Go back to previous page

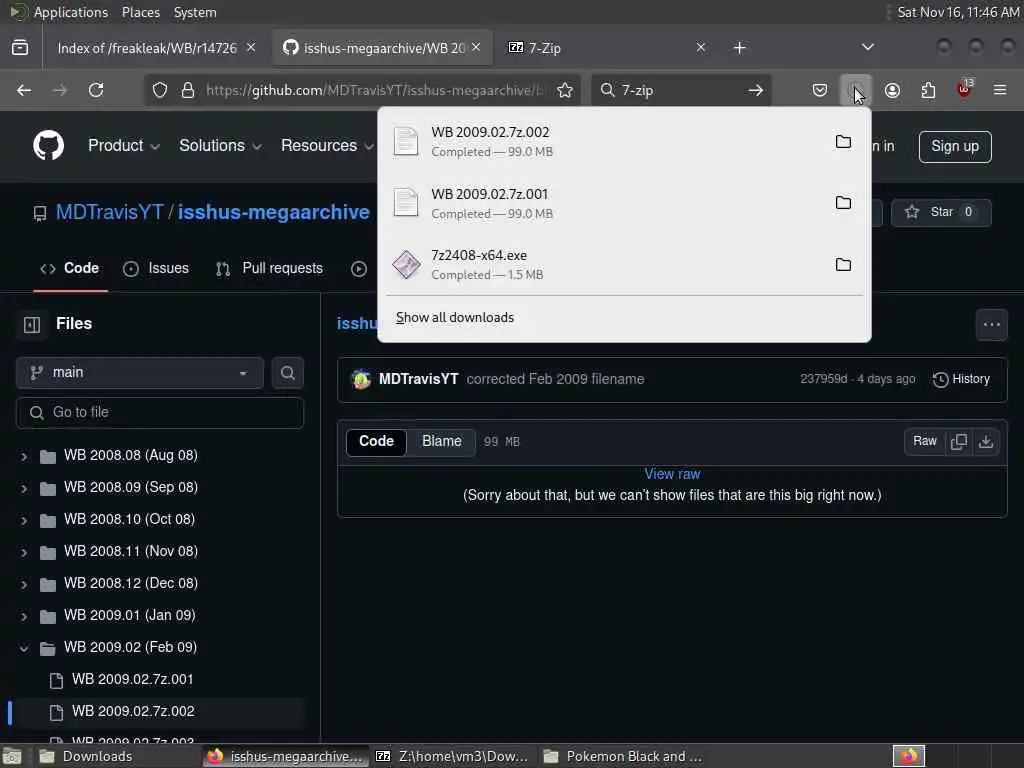(x=24, y=90)
